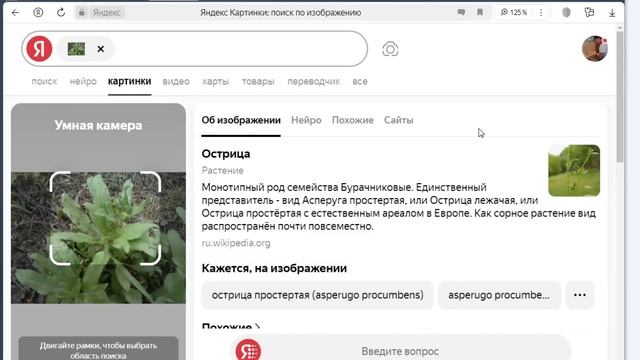Click the uploaded plant image chip thumbnail

pyautogui.click(x=76, y=49)
